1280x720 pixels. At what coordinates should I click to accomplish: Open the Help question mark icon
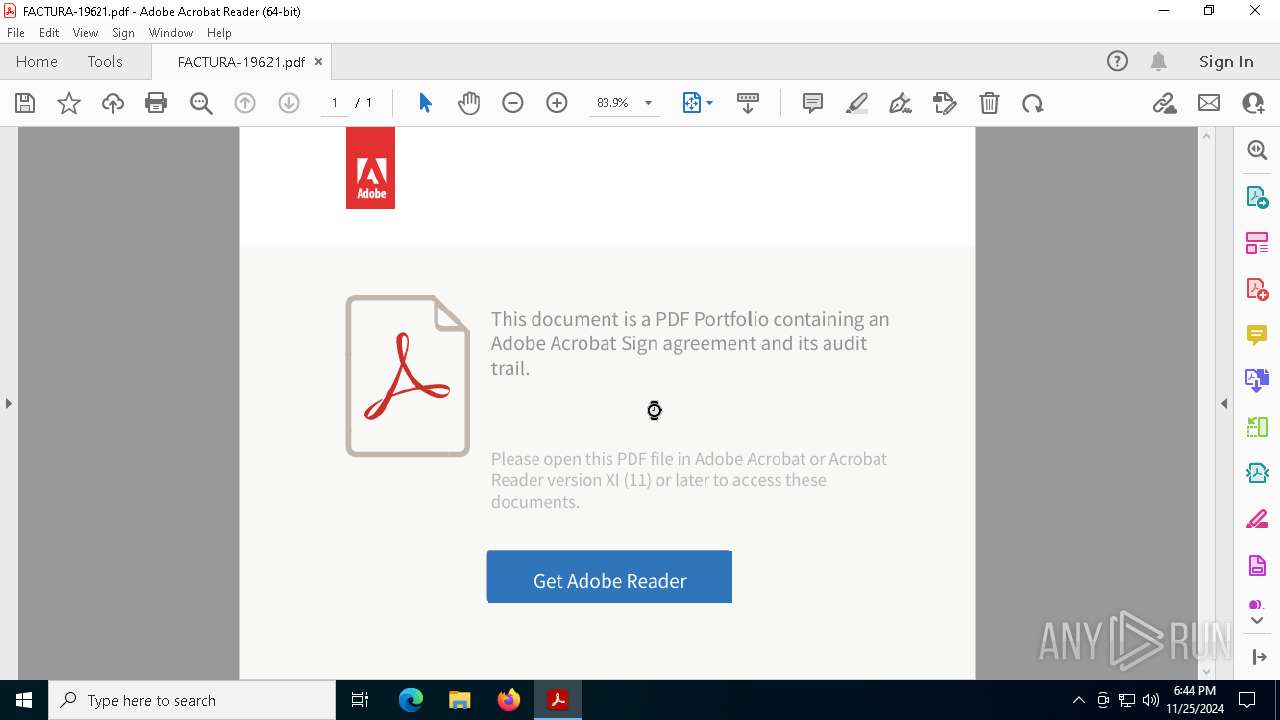pos(1117,61)
